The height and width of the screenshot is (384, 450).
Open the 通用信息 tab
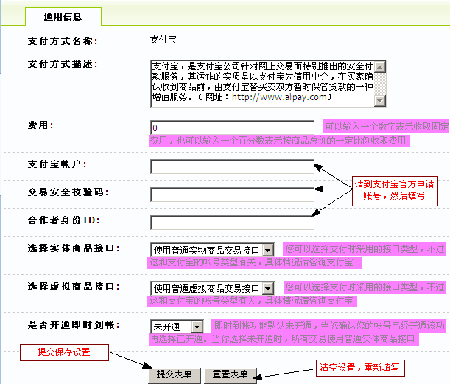pos(63,17)
